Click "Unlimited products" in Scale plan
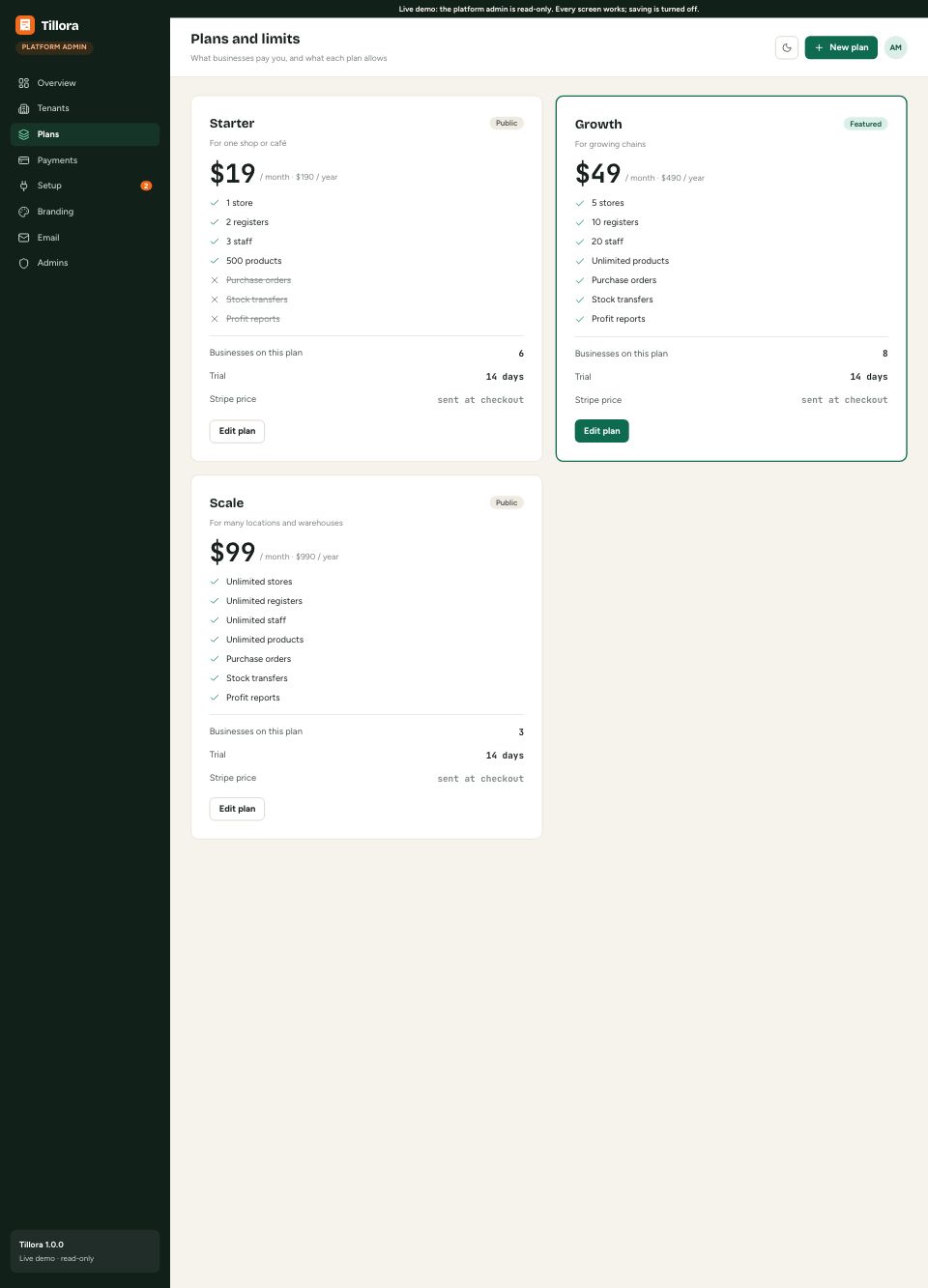Screen dimensions: 928x1288 pyautogui.click(x=265, y=640)
